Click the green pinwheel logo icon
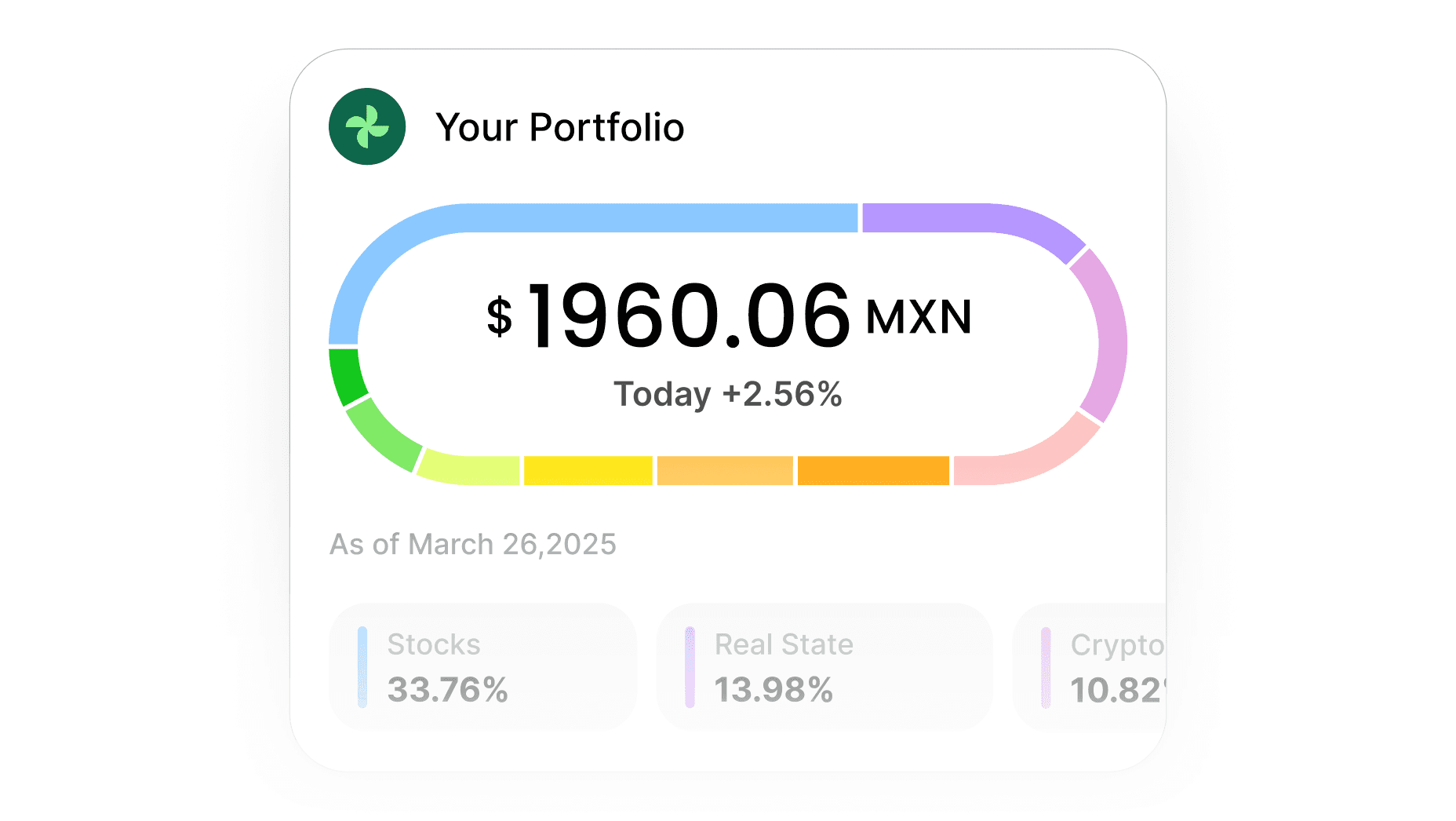The width and height of the screenshot is (1456, 821). [x=367, y=126]
